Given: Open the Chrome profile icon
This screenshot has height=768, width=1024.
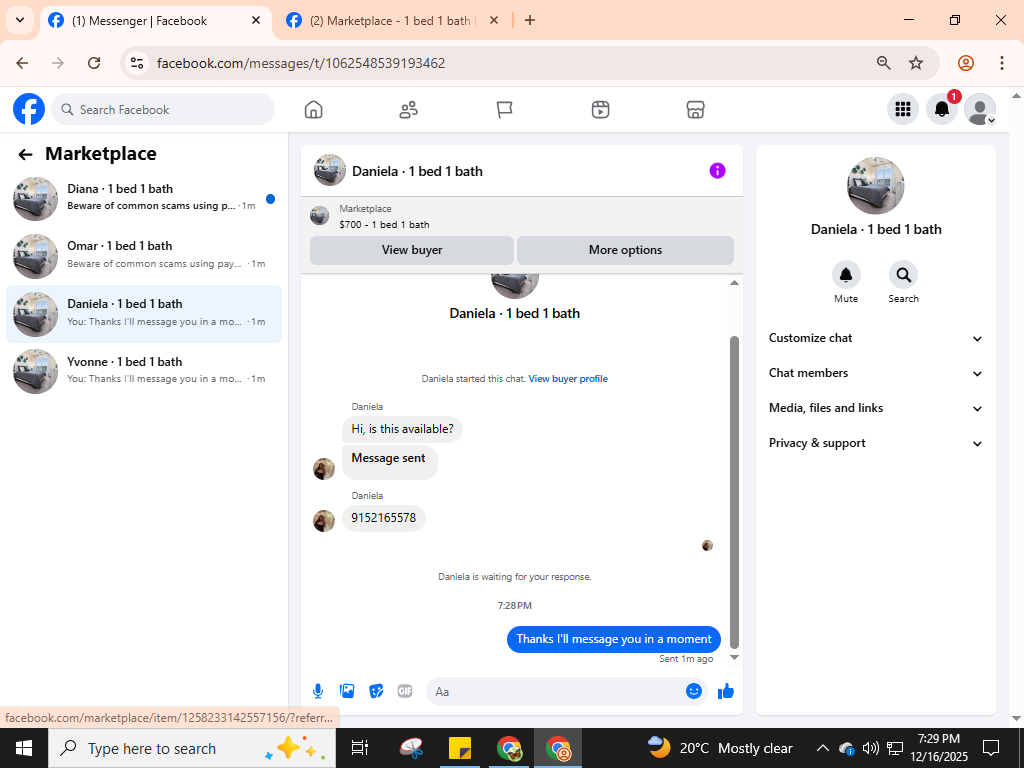Looking at the screenshot, I should click(965, 63).
